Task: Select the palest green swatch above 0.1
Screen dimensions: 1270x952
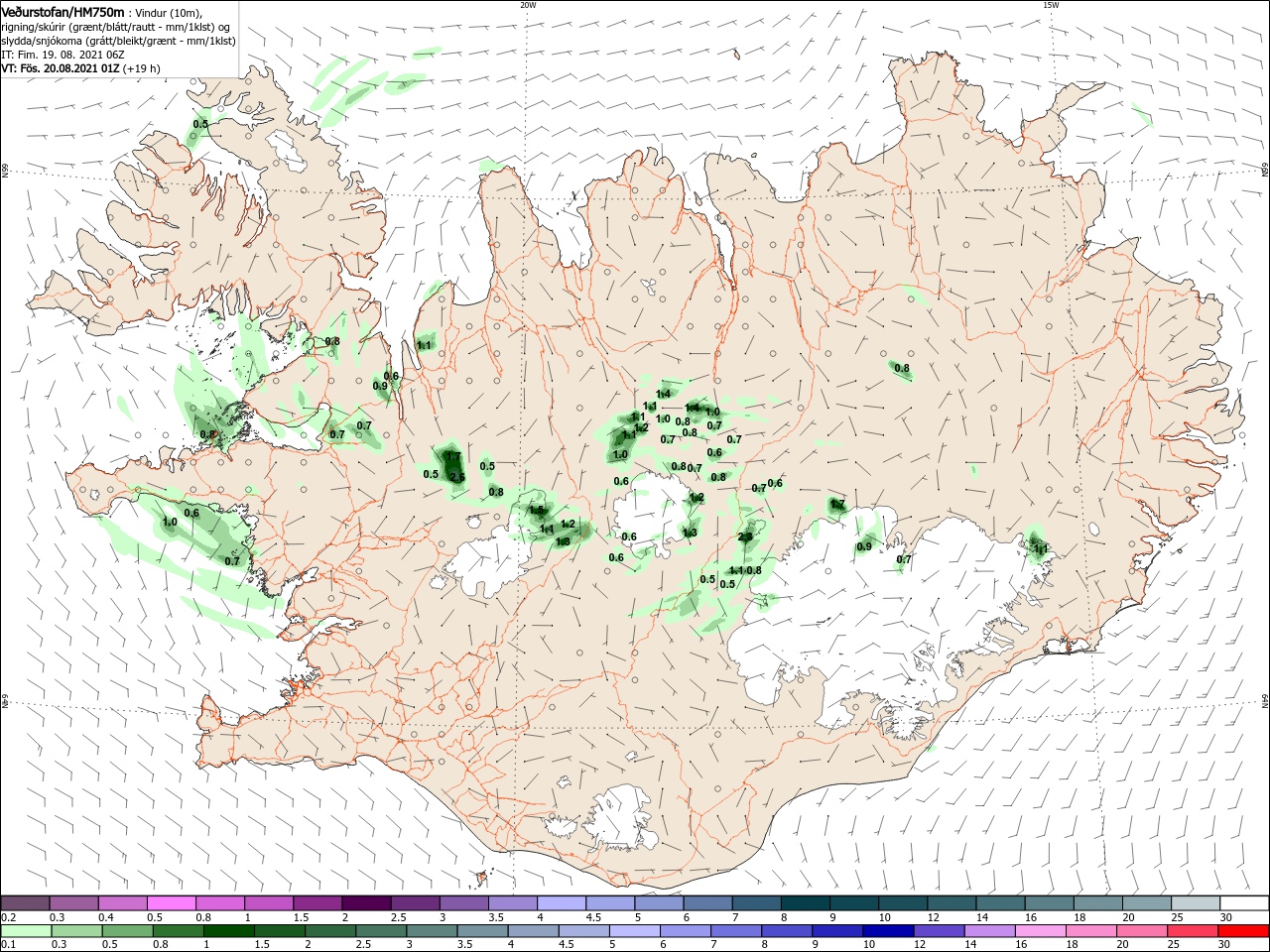Action: click(x=26, y=931)
